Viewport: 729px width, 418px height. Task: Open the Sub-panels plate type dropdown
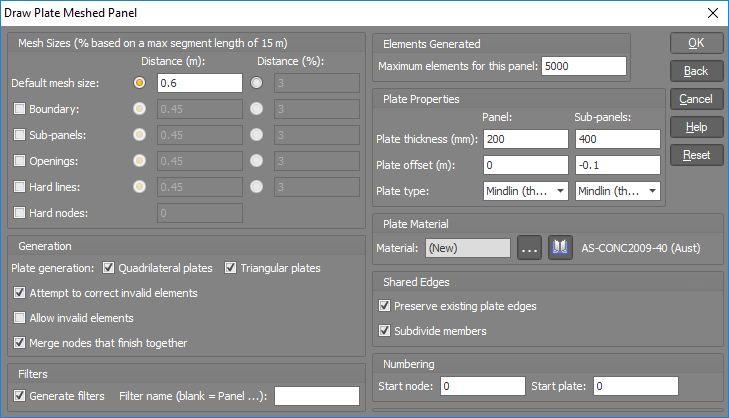pyautogui.click(x=617, y=191)
